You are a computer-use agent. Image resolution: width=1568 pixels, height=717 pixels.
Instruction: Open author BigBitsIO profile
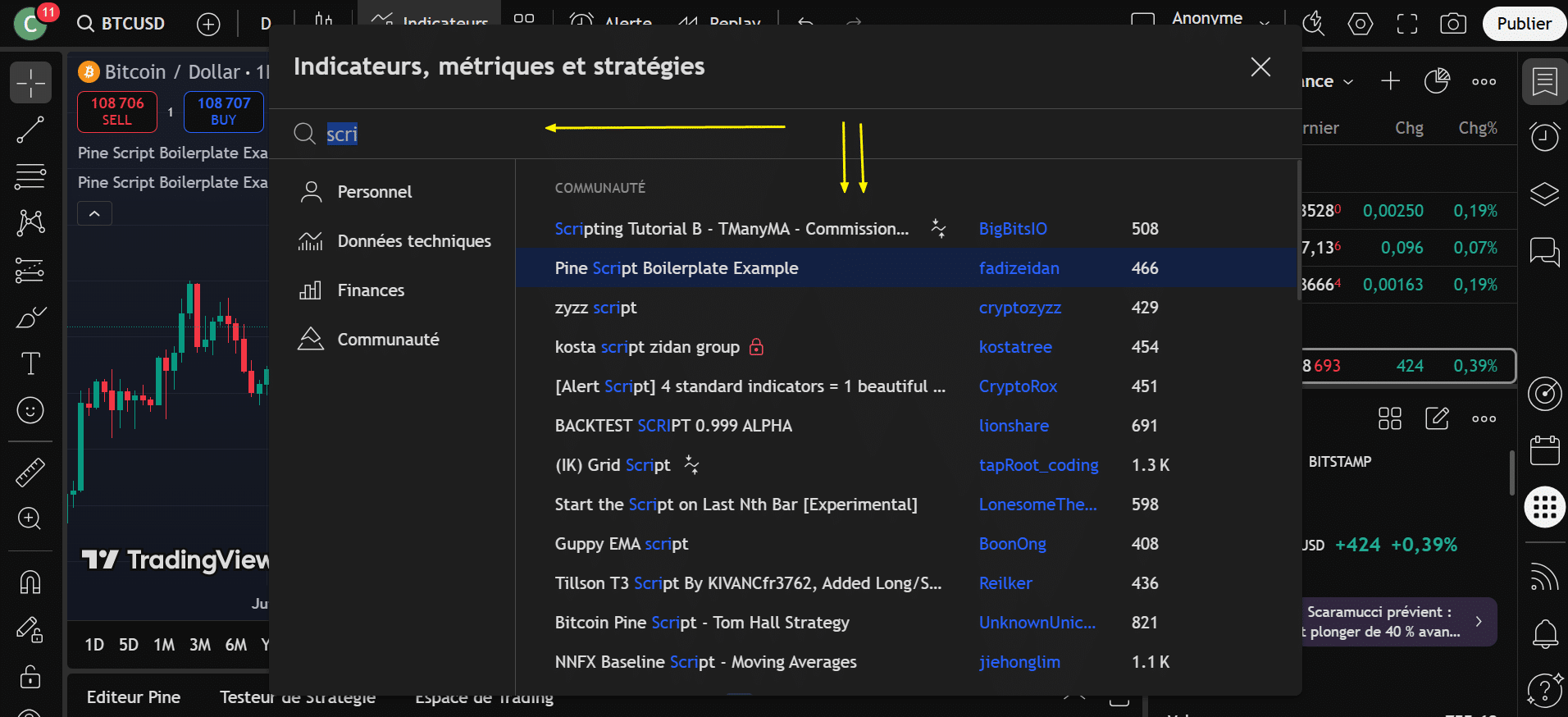(x=1013, y=229)
